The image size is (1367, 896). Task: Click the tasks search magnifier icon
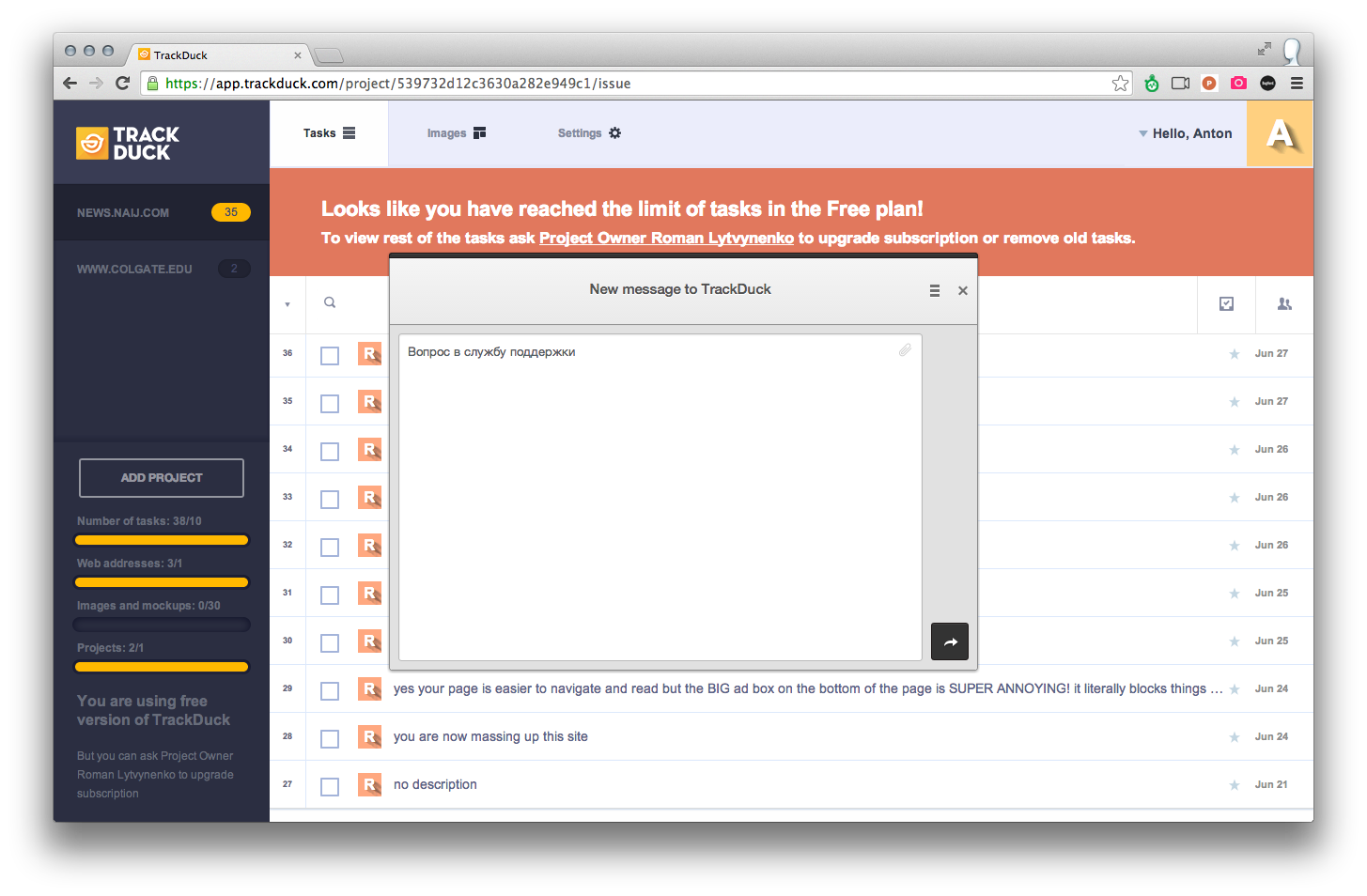[x=330, y=302]
